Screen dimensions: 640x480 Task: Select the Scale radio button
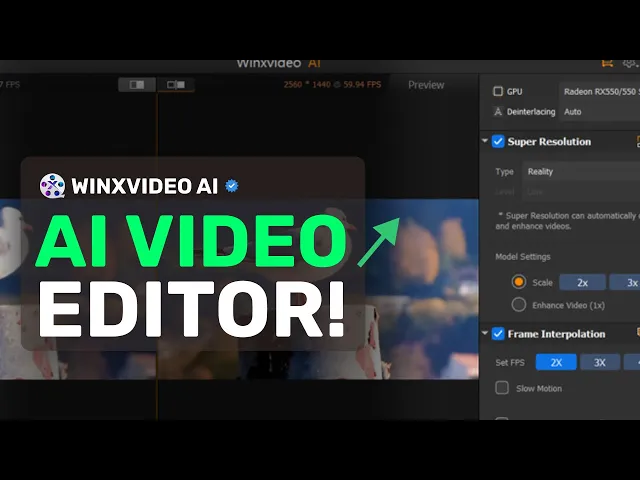click(x=519, y=282)
